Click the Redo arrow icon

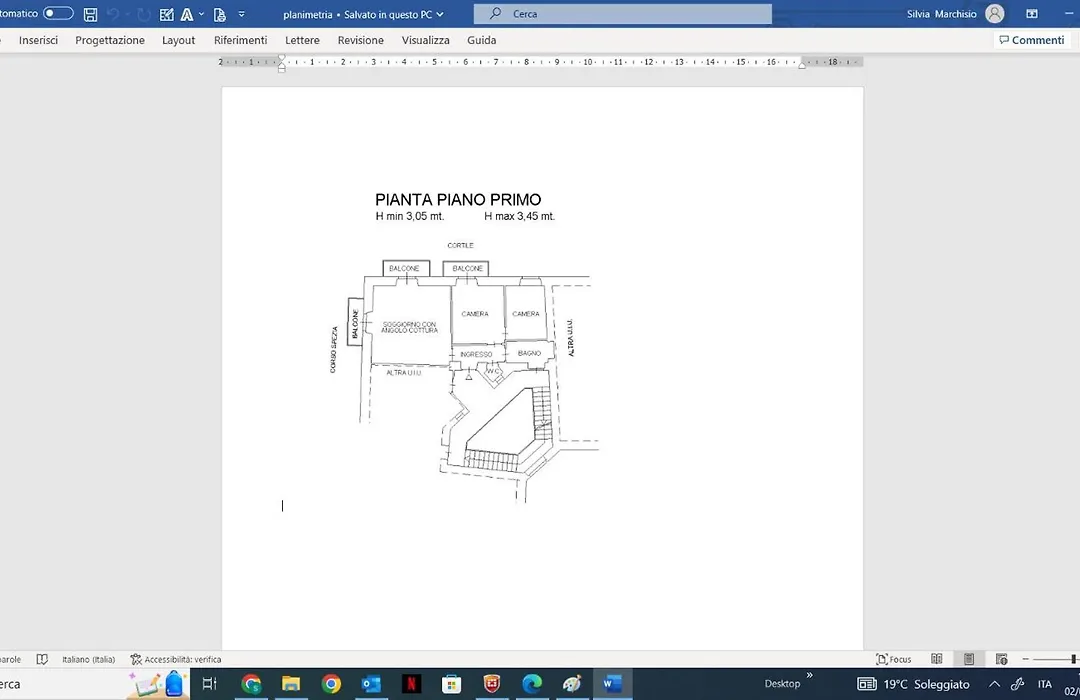click(143, 14)
